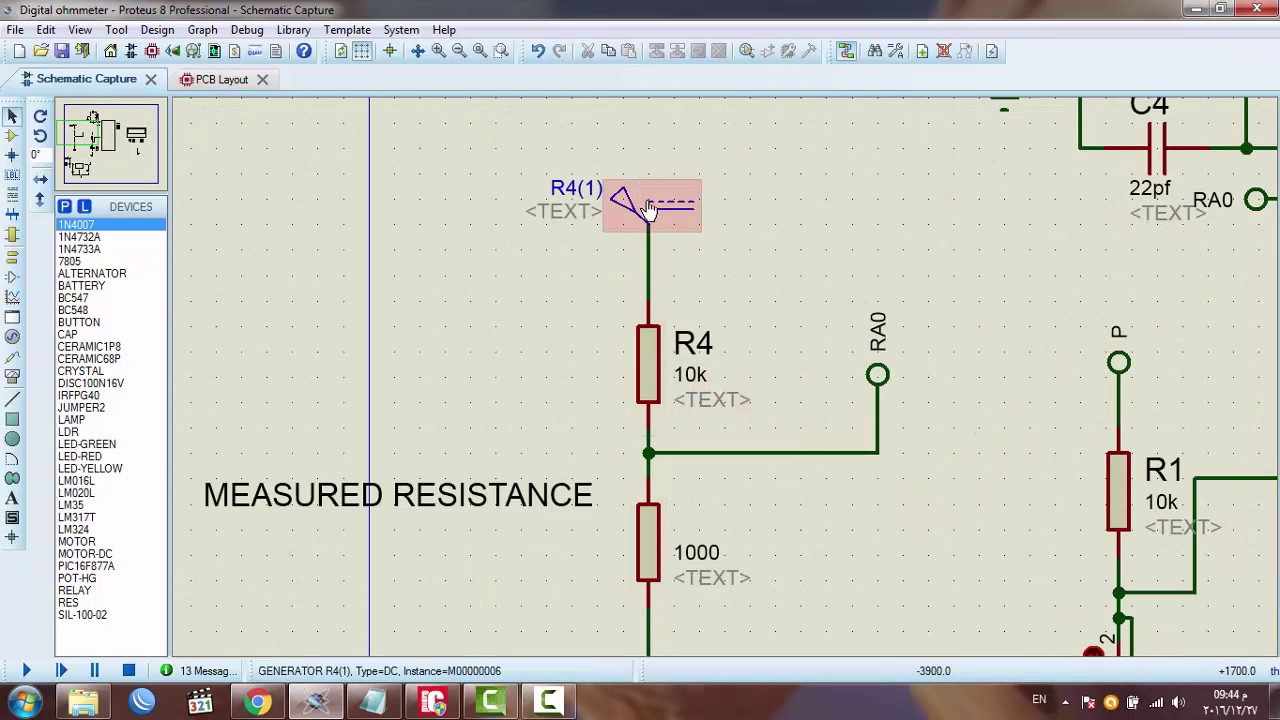Click the Zoom Out magnifier icon

pos(459,51)
